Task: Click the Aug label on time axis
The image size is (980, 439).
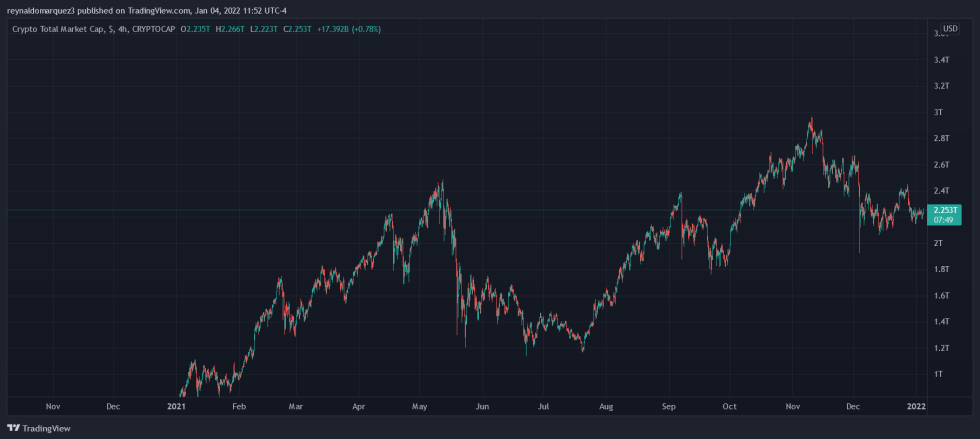Action: click(606, 406)
